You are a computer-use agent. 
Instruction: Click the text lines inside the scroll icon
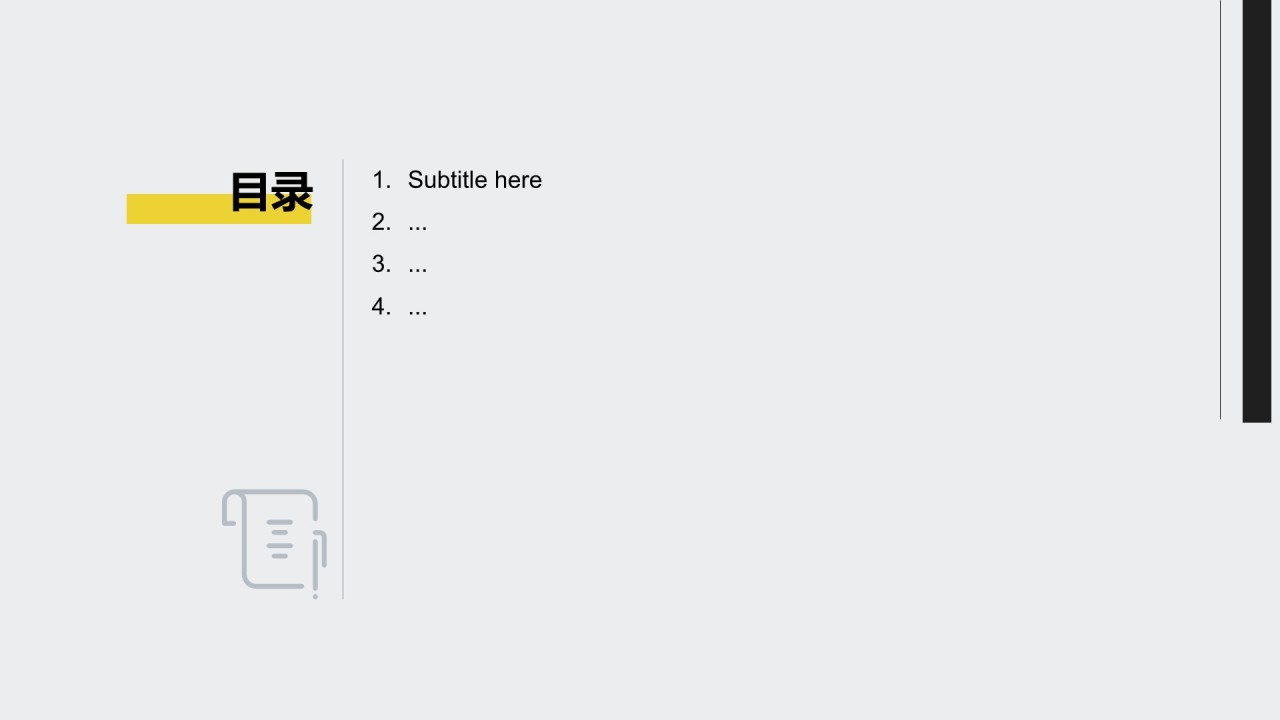[280, 539]
